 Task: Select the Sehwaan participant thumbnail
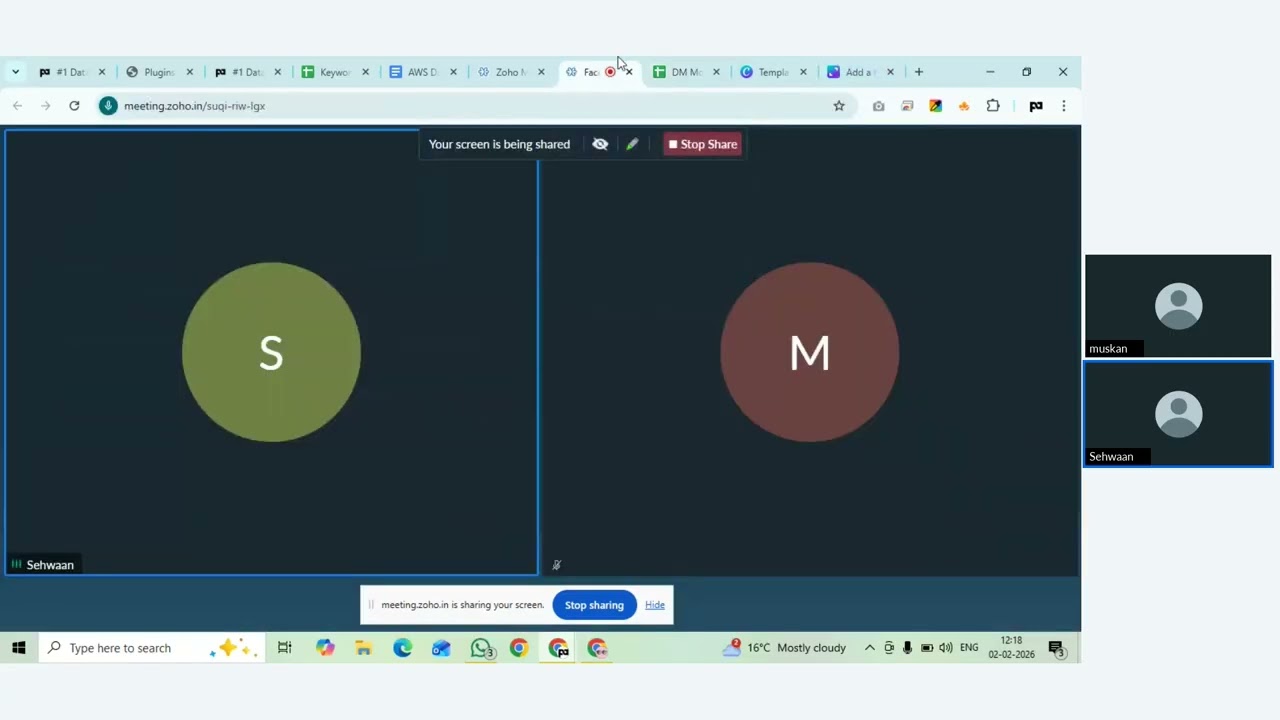pos(1178,414)
